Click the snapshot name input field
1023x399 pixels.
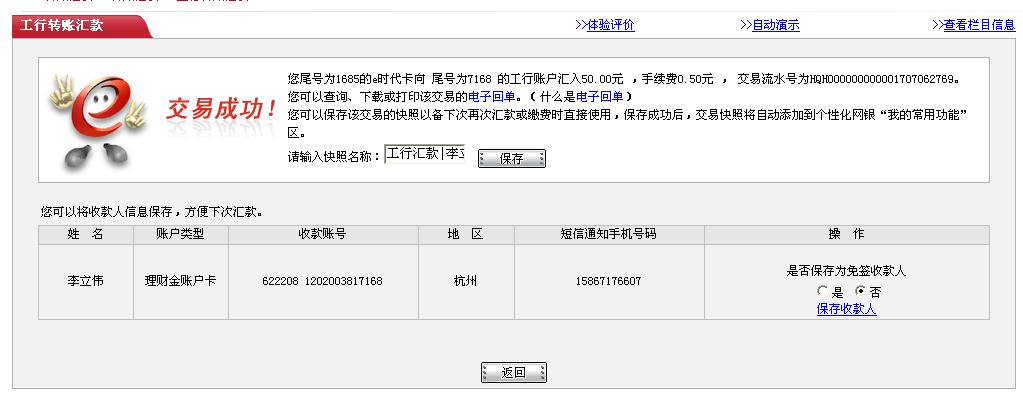pos(425,155)
